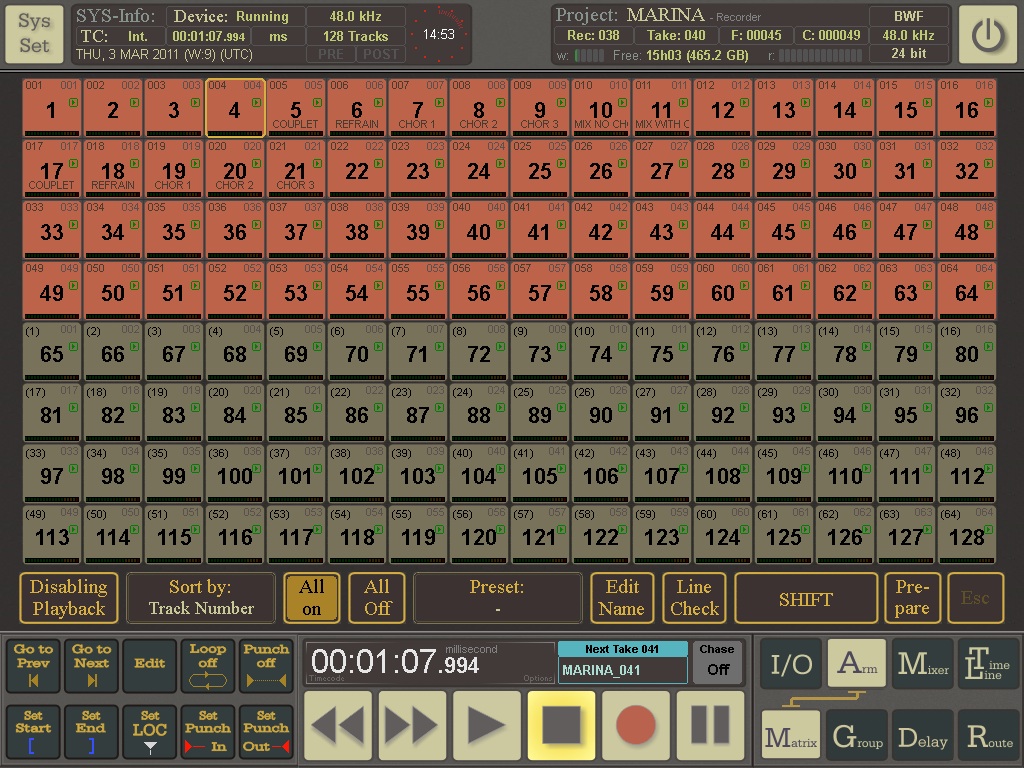
Task: Click the MARINA_041 next take name field
Action: 622,670
